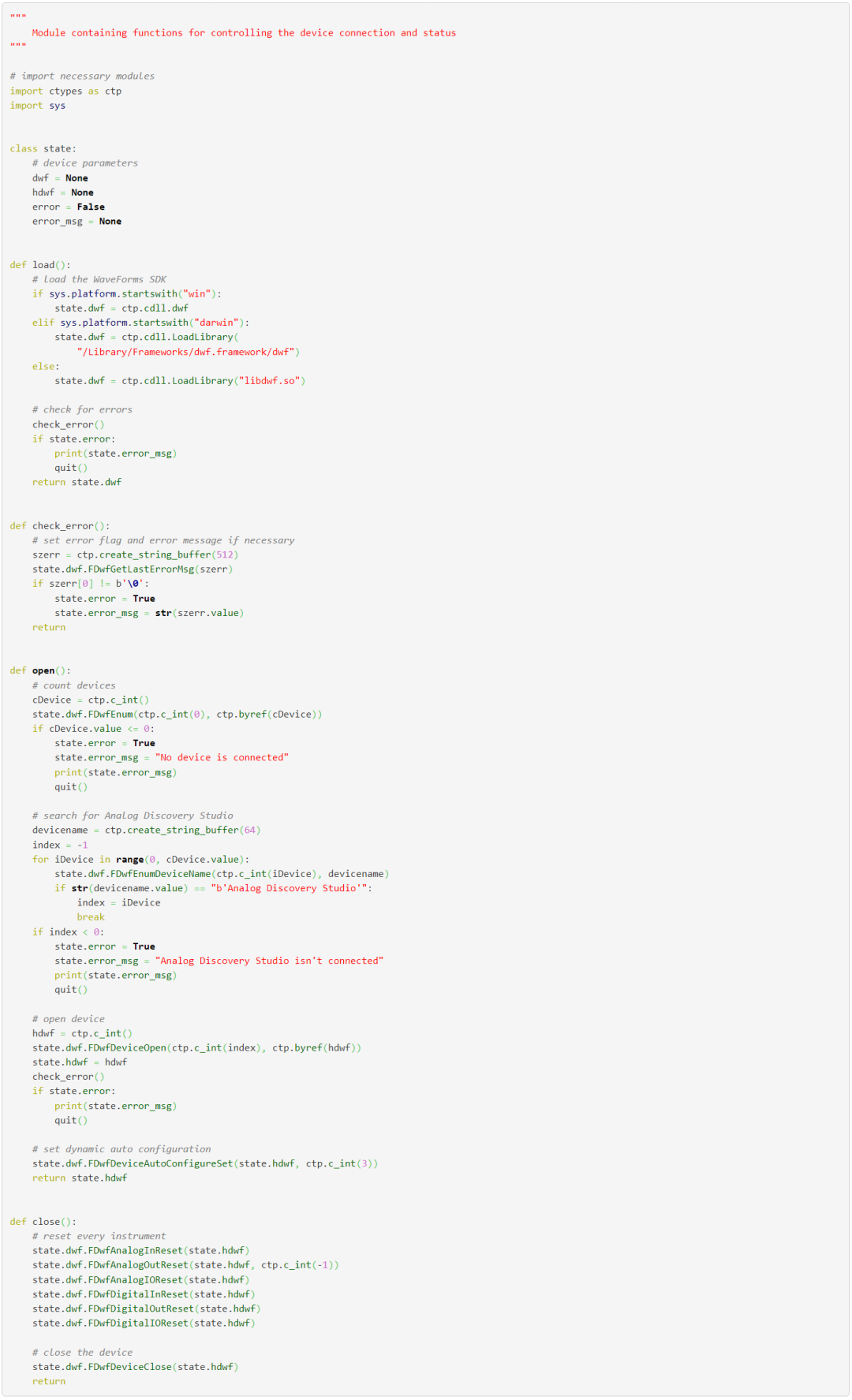The height and width of the screenshot is (1400, 852).
Task: Click the '# set dynamic auto configuration' comment
Action: click(x=121, y=1149)
